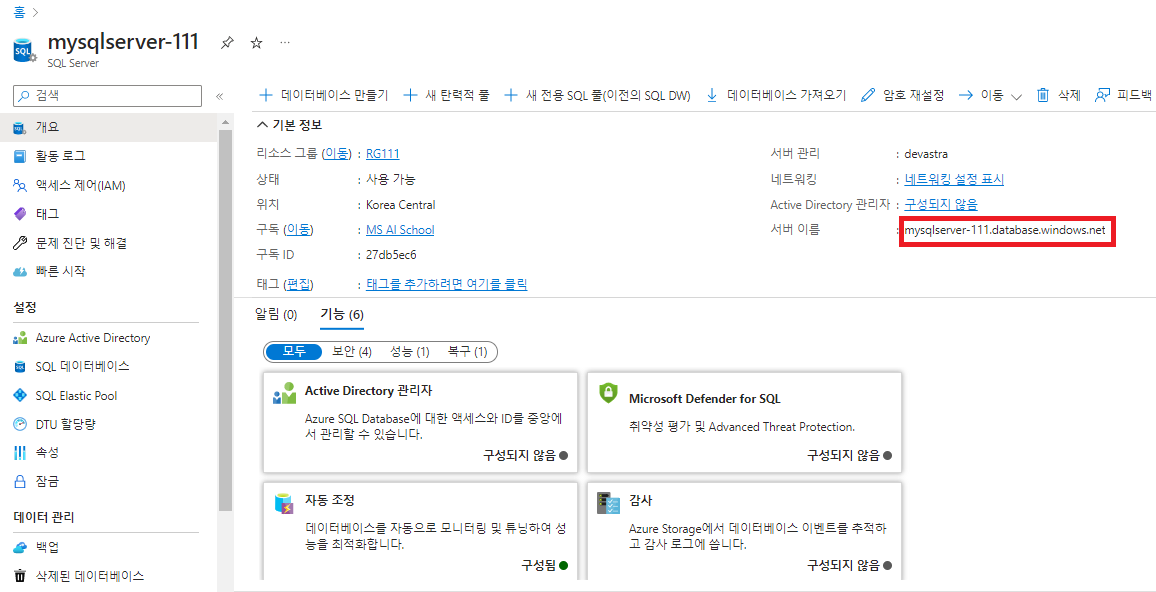Click 이동 link next to 구독
This screenshot has width=1156, height=592.
pos(298,230)
